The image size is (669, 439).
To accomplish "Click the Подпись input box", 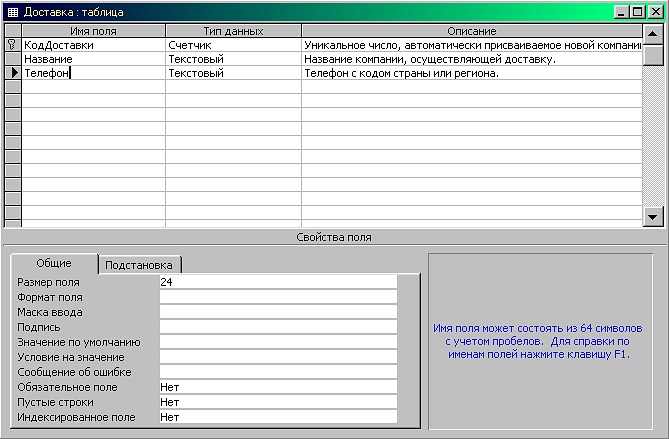I will point(278,327).
